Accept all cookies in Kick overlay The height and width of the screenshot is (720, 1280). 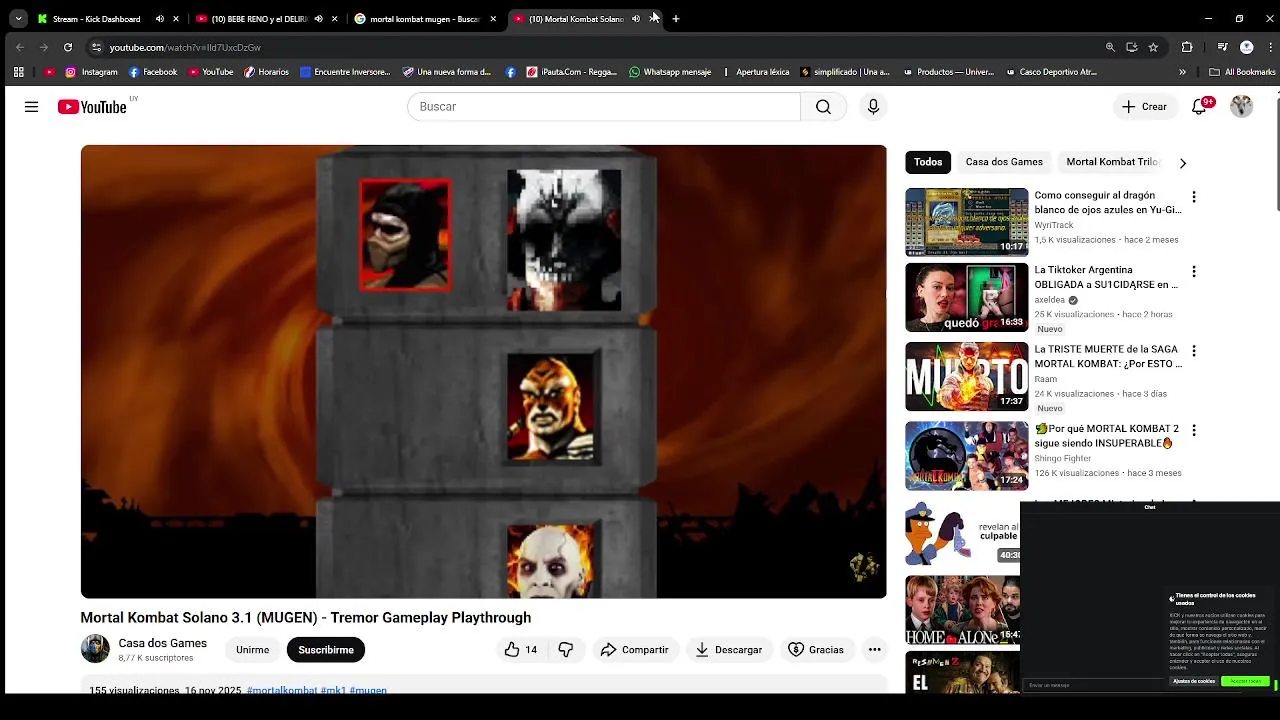(1245, 681)
